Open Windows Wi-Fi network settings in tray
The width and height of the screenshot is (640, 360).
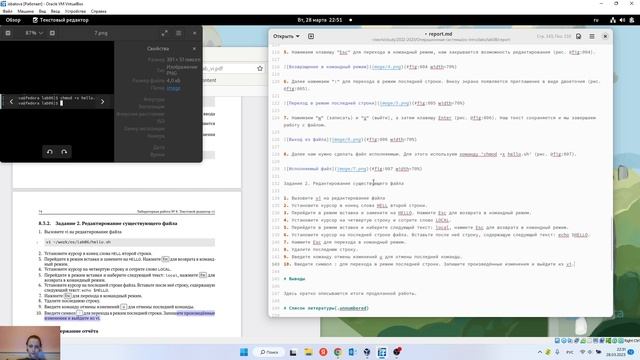point(582,352)
